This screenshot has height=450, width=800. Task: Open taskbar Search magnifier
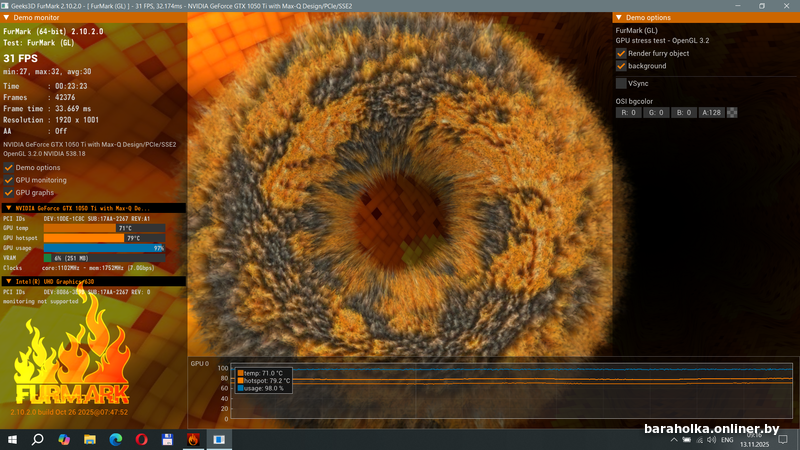pyautogui.click(x=38, y=439)
